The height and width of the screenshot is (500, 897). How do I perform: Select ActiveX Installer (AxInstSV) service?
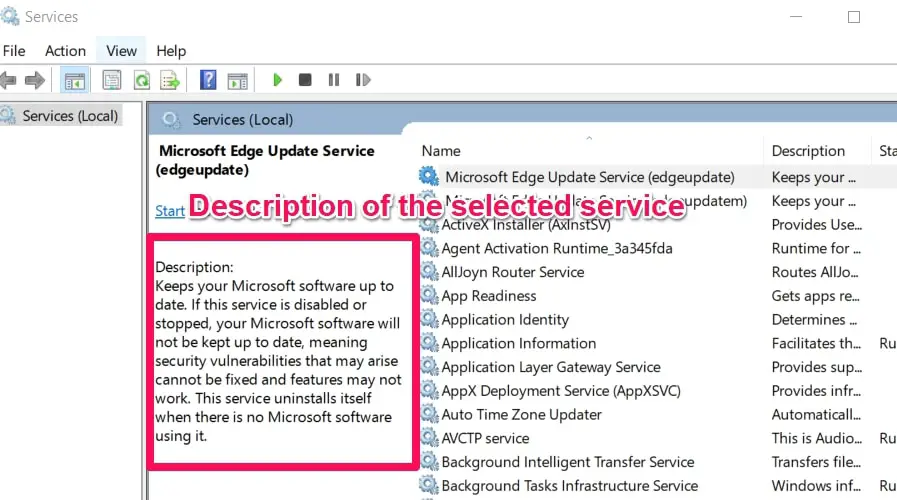click(526, 225)
